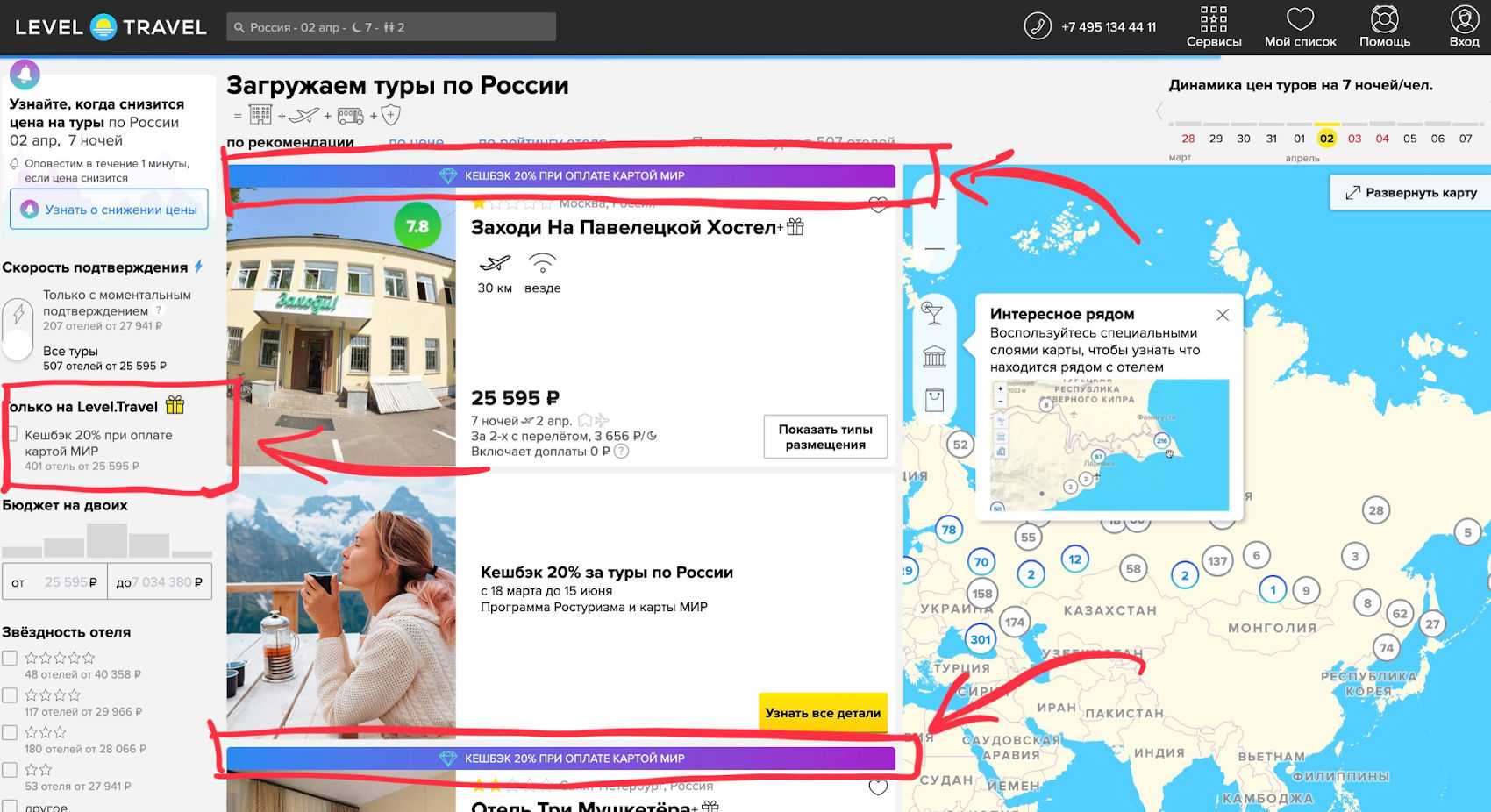This screenshot has width=1491, height=812.
Task: Sort by по рекомендации tab
Action: [290, 143]
